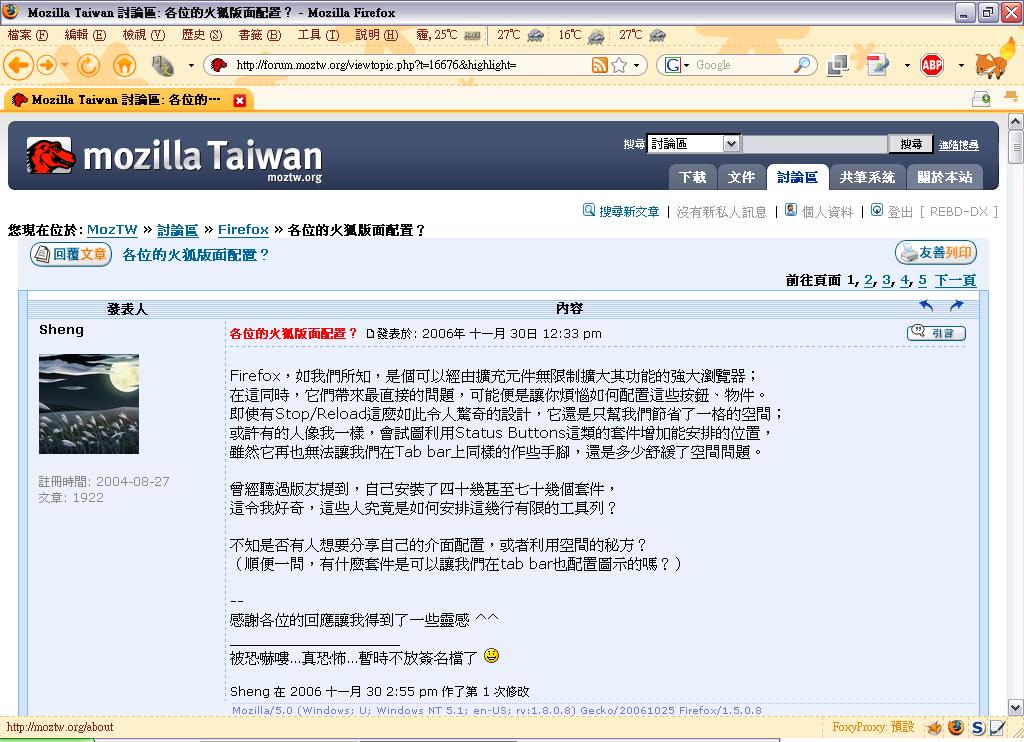Bookmark page with the star icon
The image size is (1024, 742).
pos(620,65)
